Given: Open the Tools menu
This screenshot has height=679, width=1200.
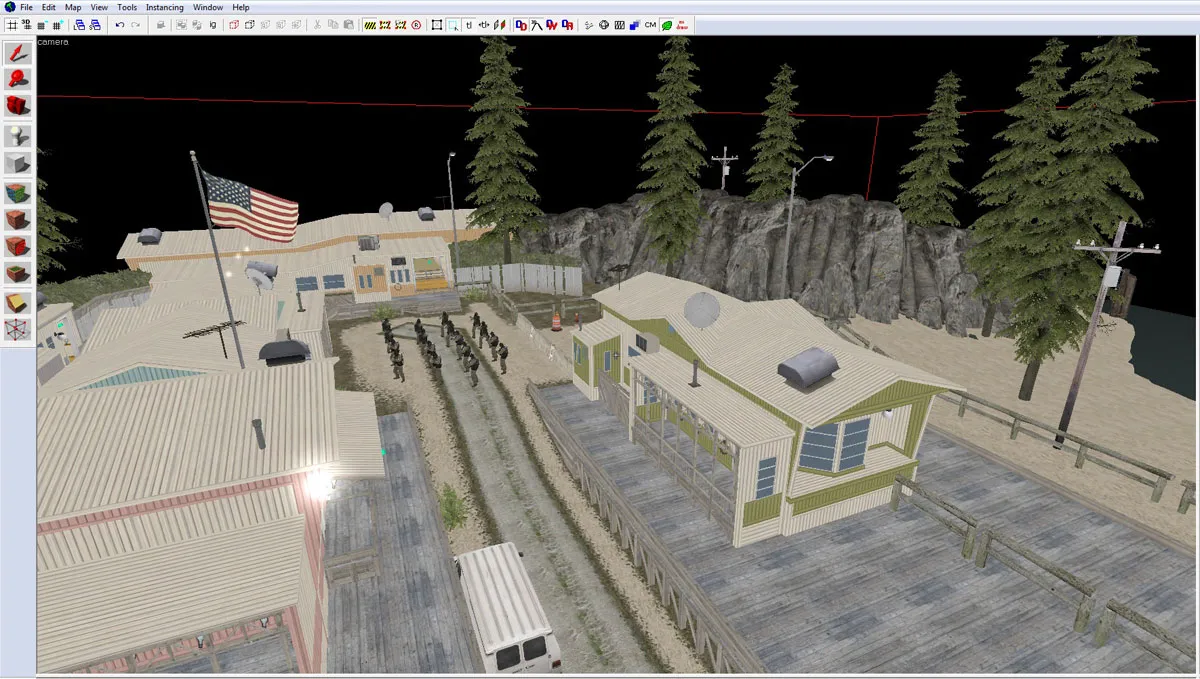Looking at the screenshot, I should pos(127,7).
